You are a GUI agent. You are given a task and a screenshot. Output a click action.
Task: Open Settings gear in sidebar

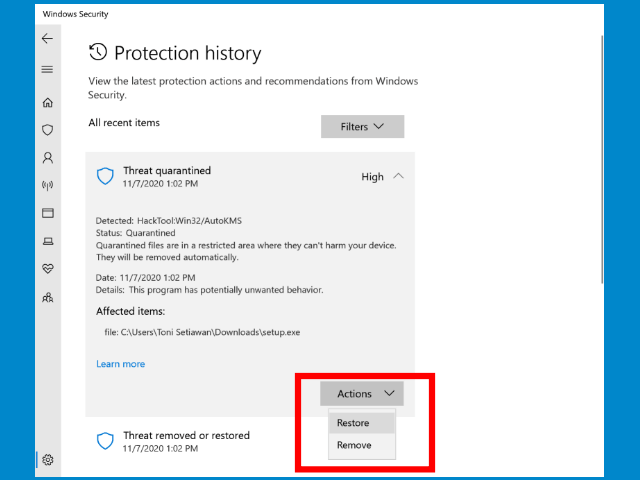click(47, 460)
